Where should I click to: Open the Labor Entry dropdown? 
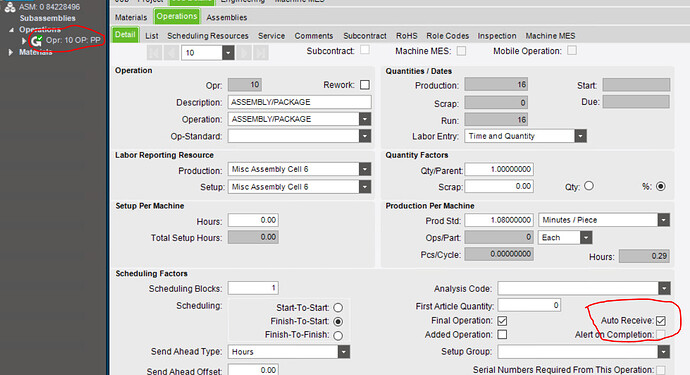point(580,136)
